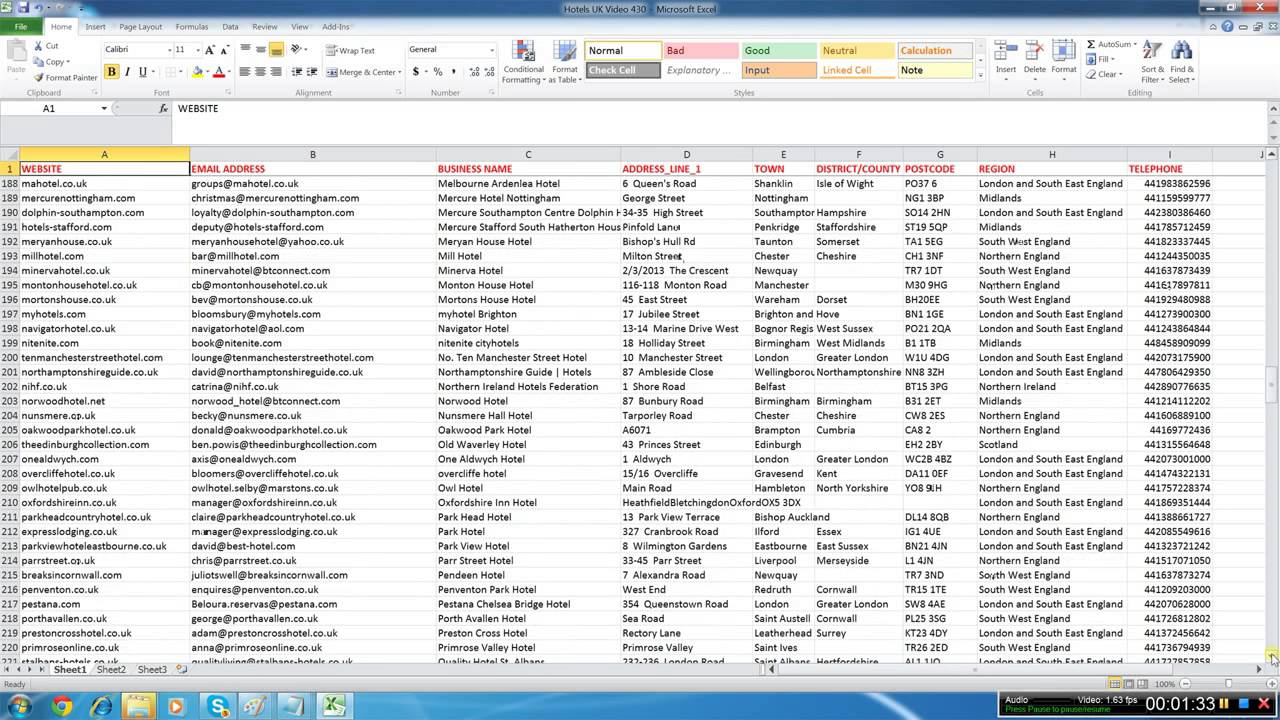Click the Align Text Left icon
The height and width of the screenshot is (720, 1280).
click(x=245, y=72)
